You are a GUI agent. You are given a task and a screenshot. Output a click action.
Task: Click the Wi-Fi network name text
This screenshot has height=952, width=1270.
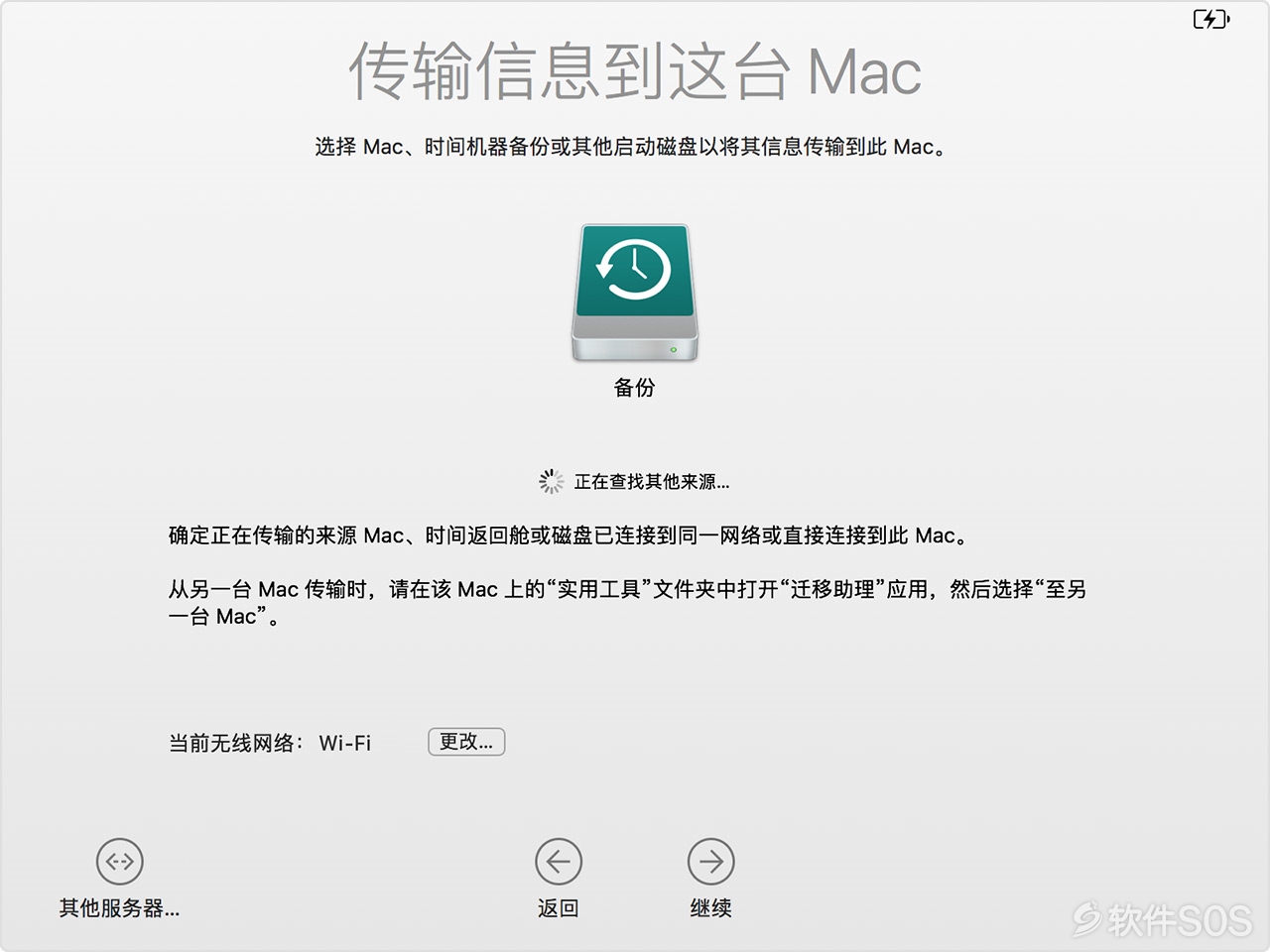(345, 743)
